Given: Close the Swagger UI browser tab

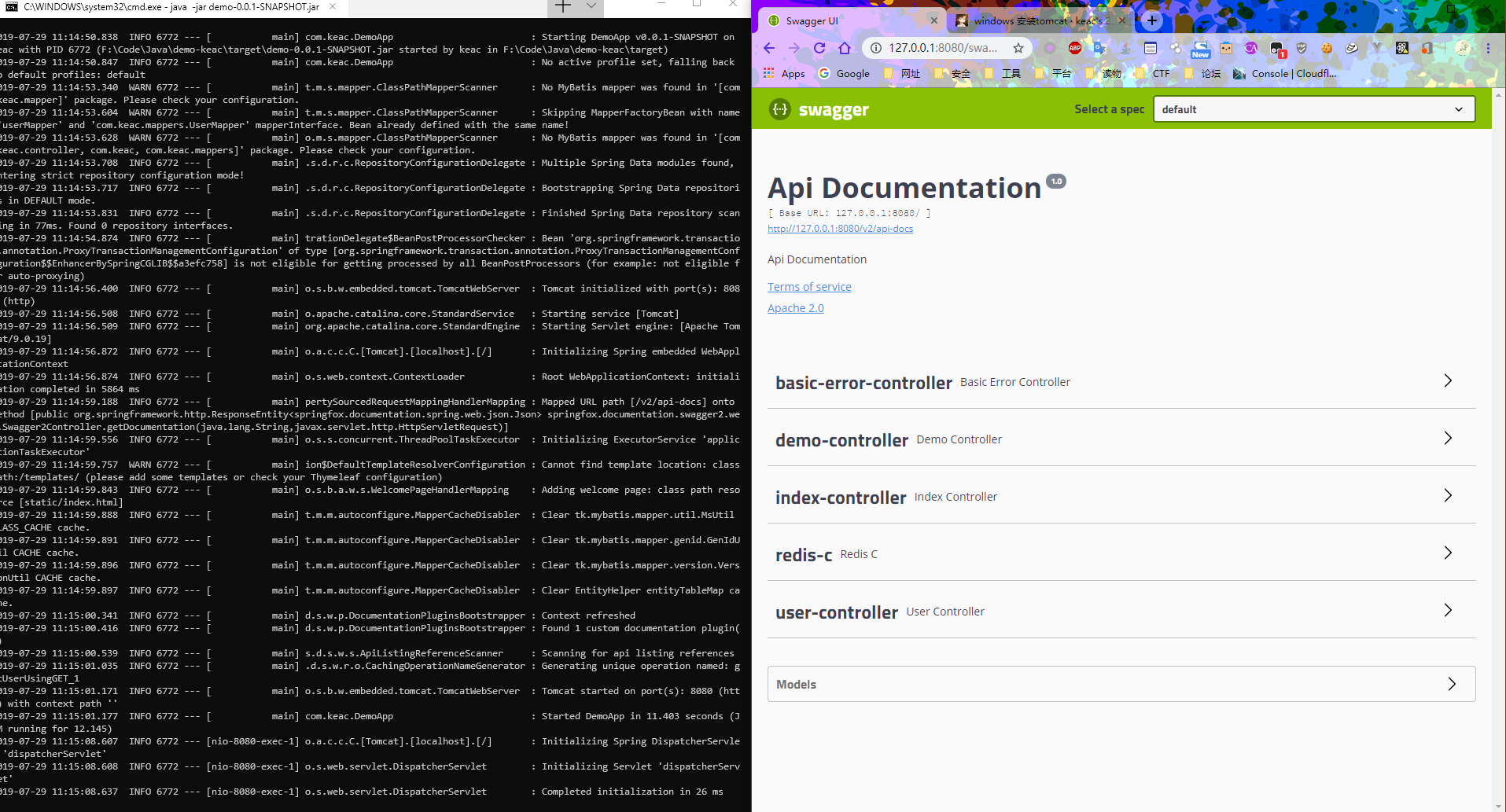Looking at the screenshot, I should 933,20.
